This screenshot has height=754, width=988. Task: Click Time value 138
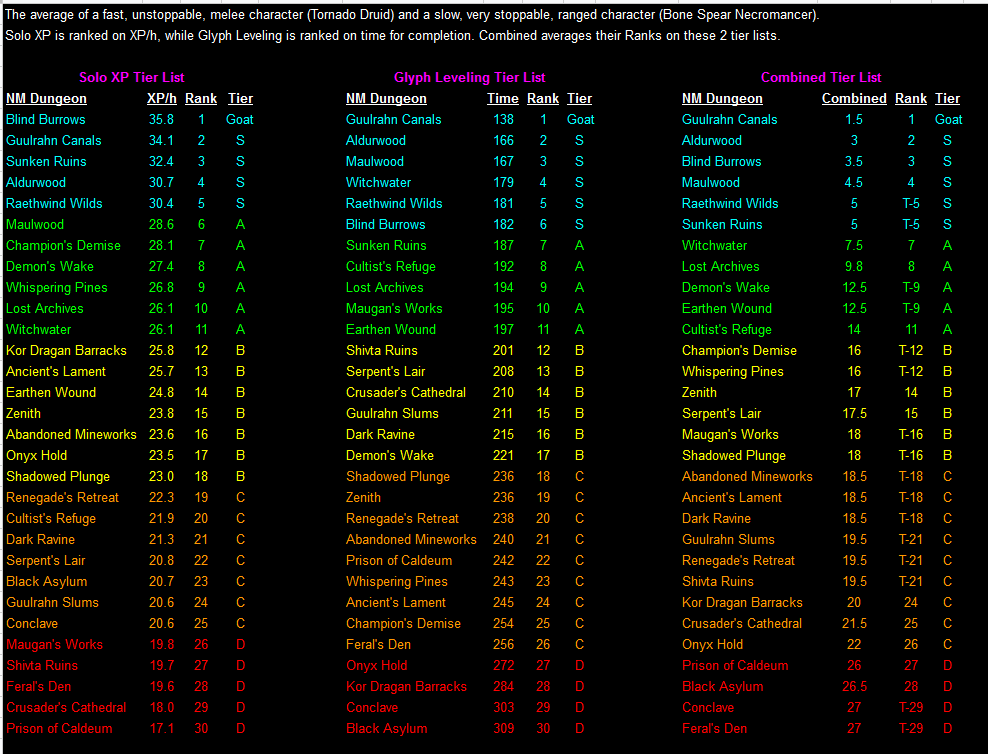click(503, 119)
